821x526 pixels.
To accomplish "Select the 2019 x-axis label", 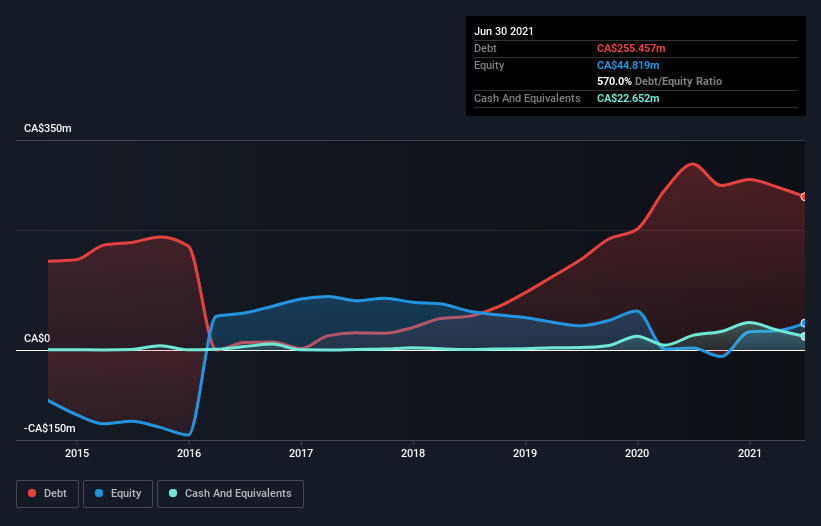I will tap(525, 453).
